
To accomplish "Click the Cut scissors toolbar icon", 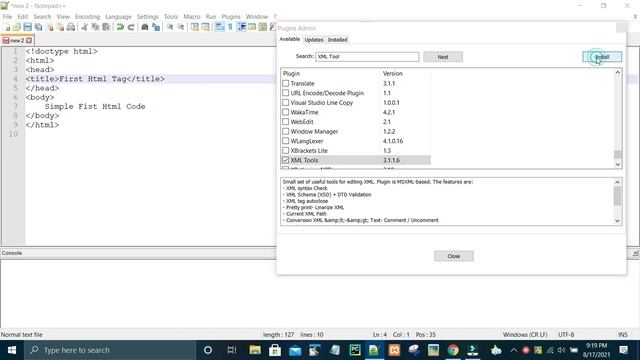I will point(84,27).
